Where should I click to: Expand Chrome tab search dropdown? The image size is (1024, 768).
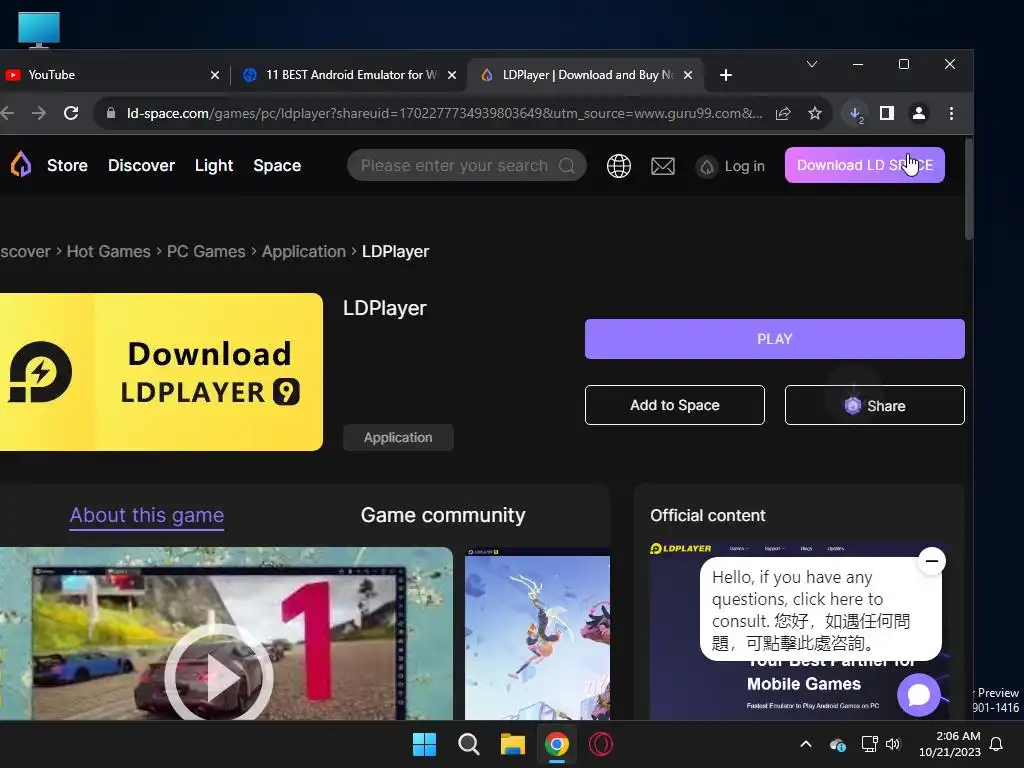(812, 64)
